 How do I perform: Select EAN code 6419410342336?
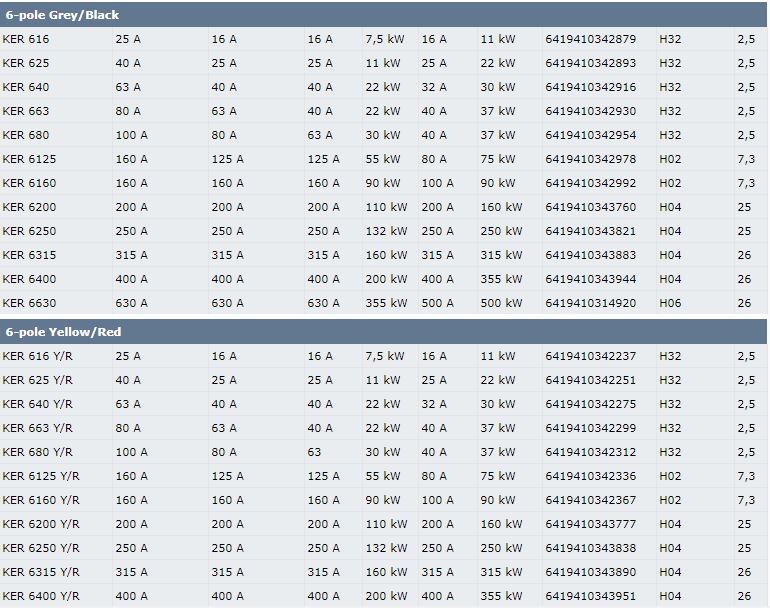pyautogui.click(x=590, y=476)
